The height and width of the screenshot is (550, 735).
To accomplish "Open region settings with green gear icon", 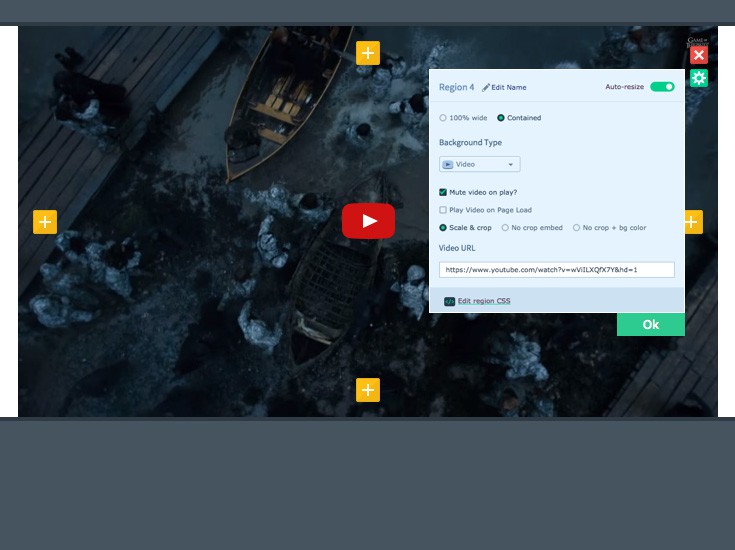I will point(698,78).
